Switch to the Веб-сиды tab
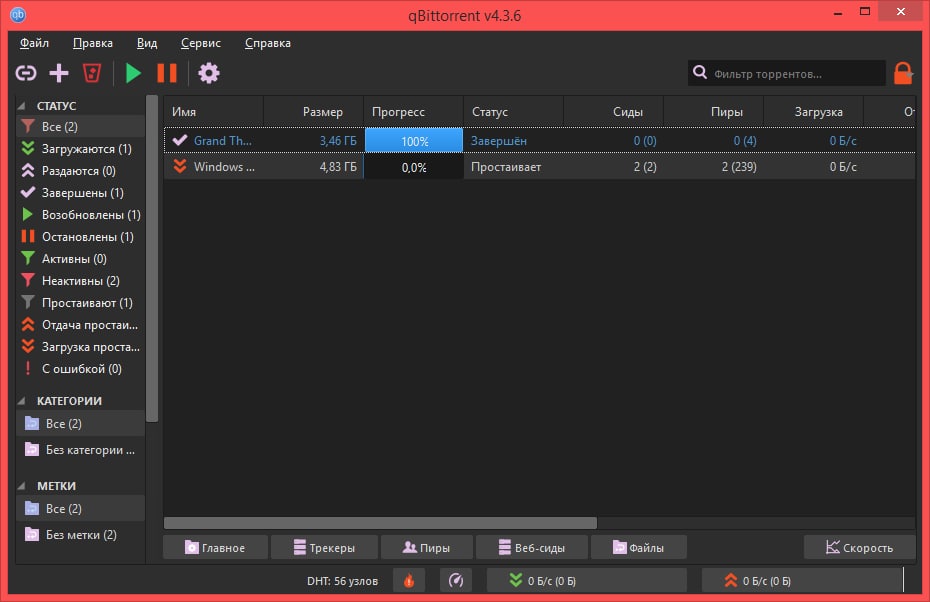The image size is (930, 602). [532, 547]
